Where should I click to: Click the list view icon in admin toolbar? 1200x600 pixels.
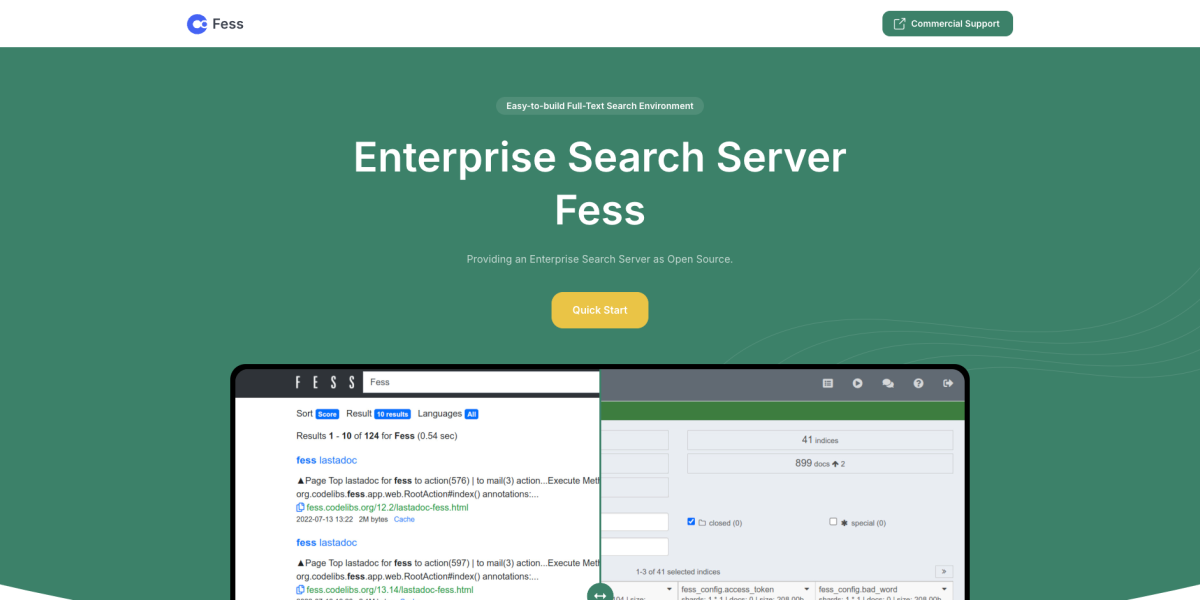pyautogui.click(x=827, y=383)
